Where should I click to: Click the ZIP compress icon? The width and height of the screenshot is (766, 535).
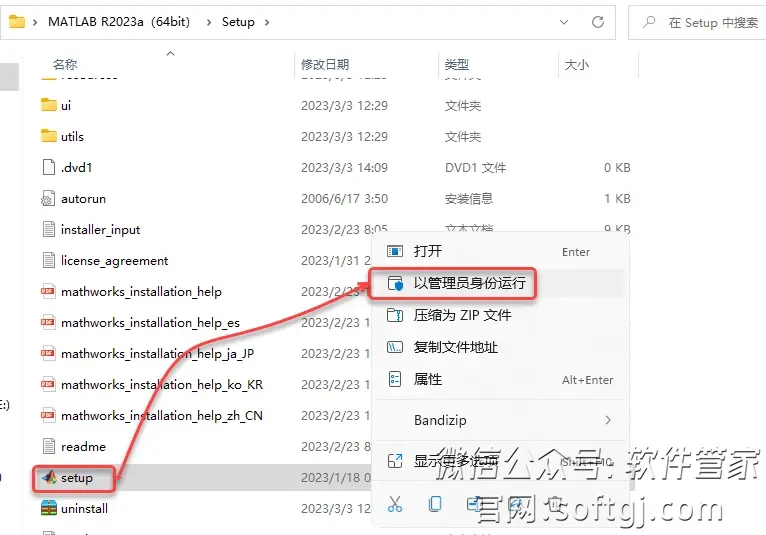(x=395, y=315)
